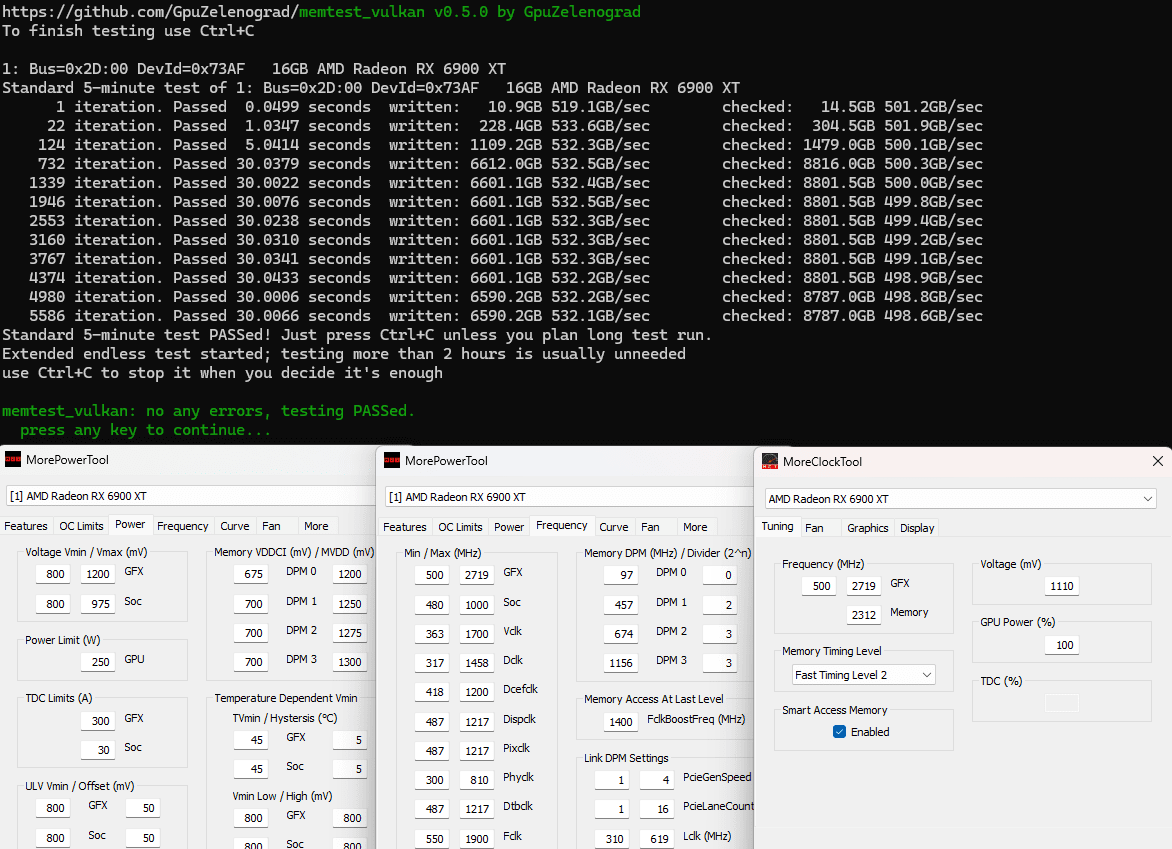Click GFX max frequency field in MorePowerTool Frequency tab
1172x849 pixels.
click(x=475, y=575)
